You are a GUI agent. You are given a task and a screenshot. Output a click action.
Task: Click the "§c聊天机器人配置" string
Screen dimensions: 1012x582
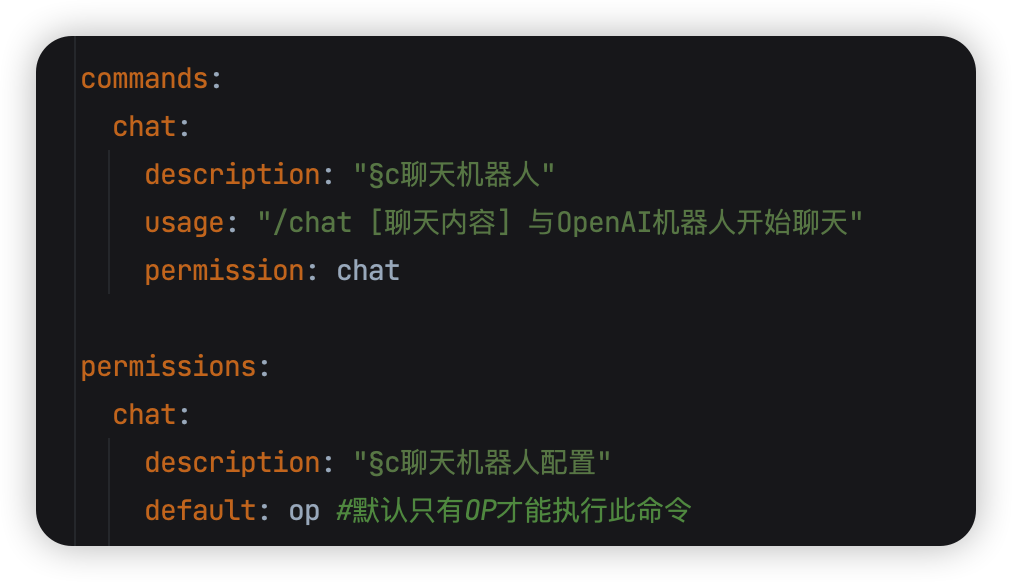point(481,463)
